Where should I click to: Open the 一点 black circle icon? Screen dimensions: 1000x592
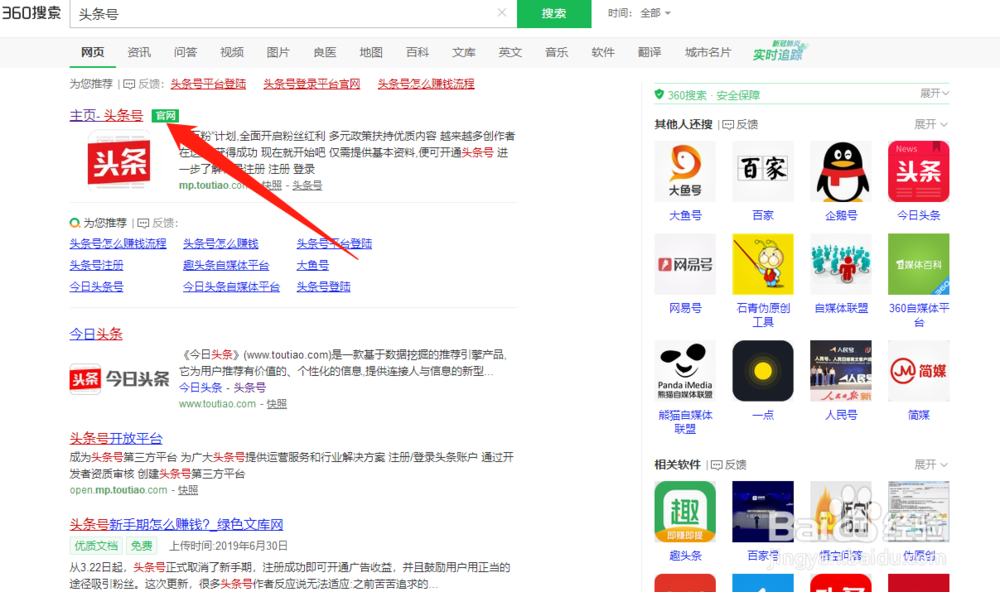click(762, 370)
